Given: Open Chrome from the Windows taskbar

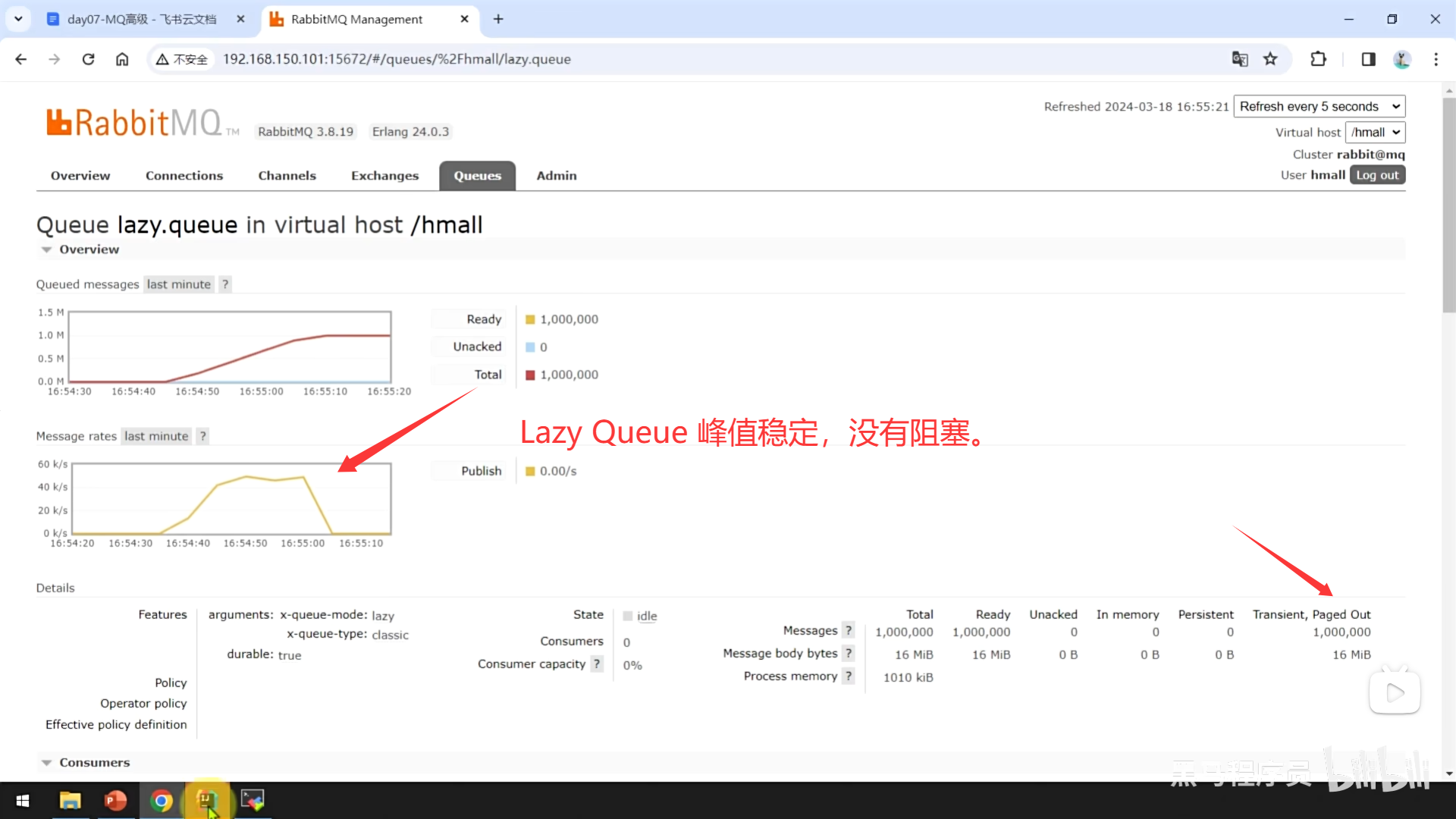Looking at the screenshot, I should (x=161, y=801).
